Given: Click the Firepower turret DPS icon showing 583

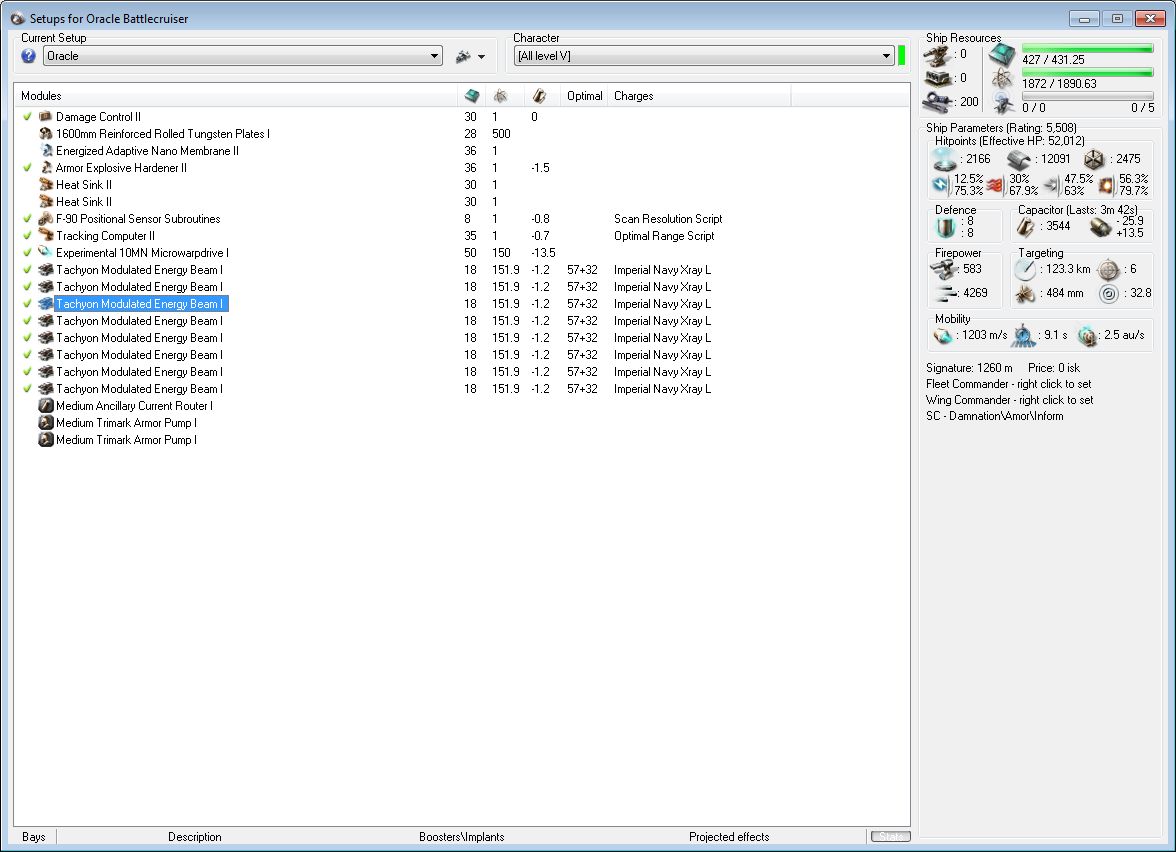Looking at the screenshot, I should 944,269.
